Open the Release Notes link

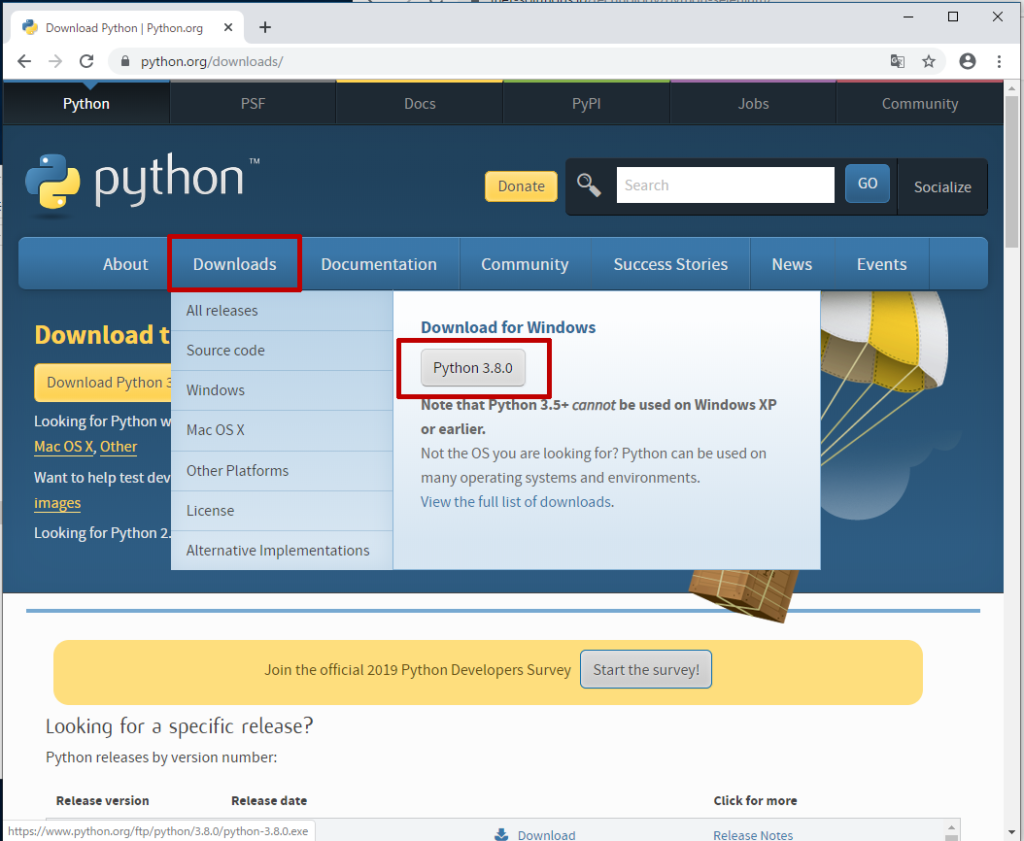753,834
